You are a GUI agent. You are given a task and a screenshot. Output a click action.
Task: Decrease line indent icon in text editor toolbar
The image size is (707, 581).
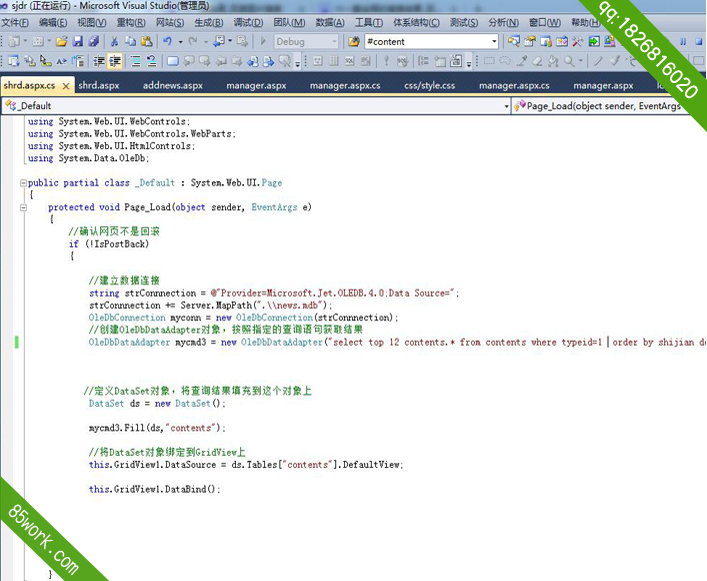(x=99, y=61)
